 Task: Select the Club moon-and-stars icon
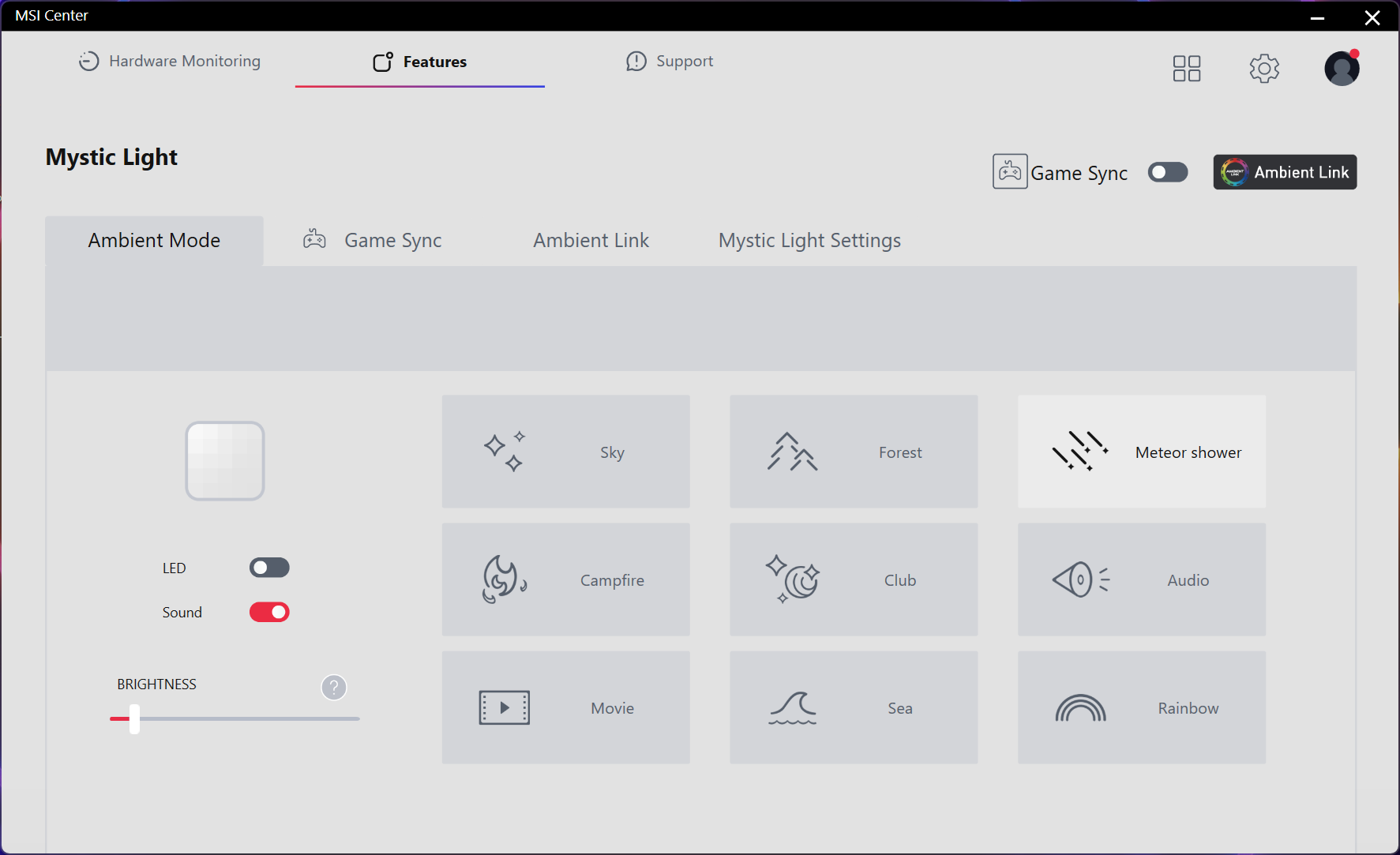pos(793,579)
